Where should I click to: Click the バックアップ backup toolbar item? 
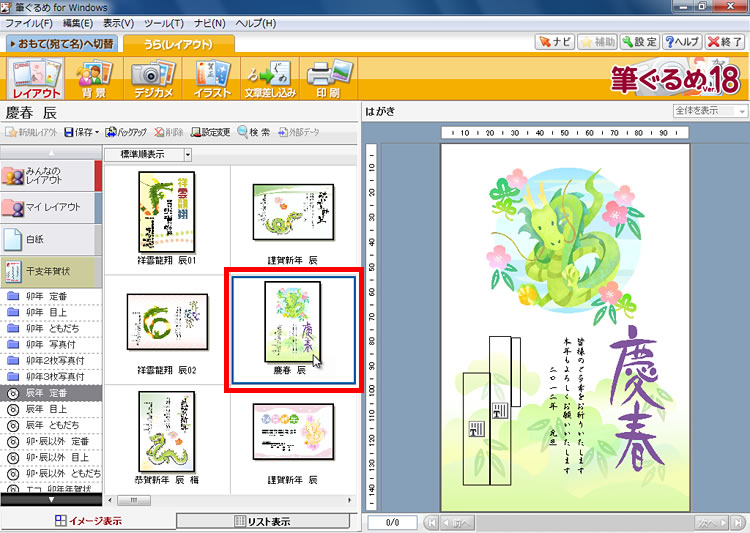click(x=126, y=132)
